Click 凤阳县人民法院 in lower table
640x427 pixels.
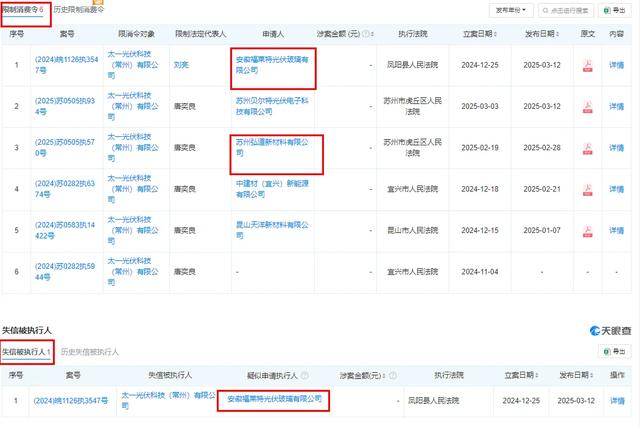pyautogui.click(x=433, y=401)
